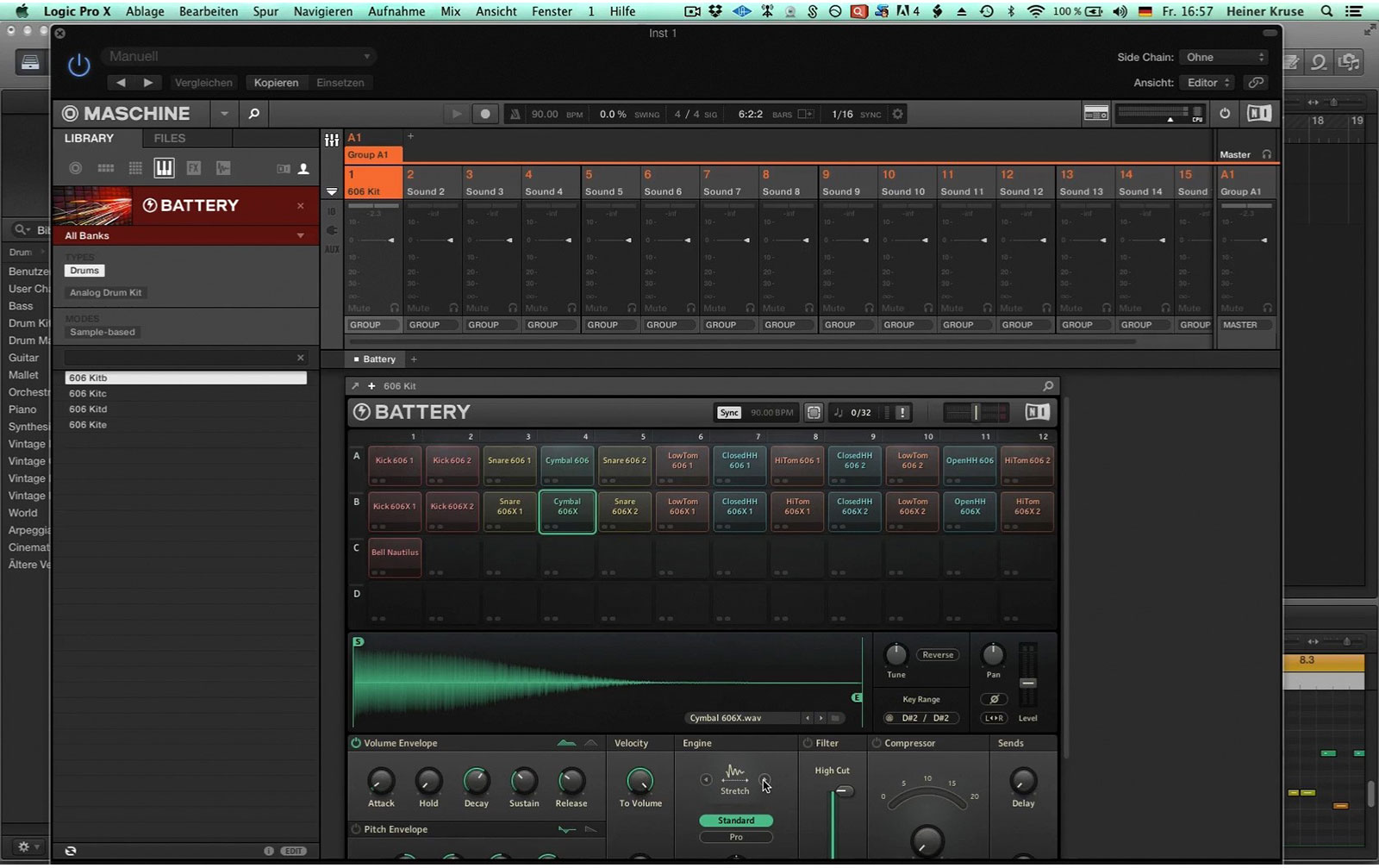Collapse the mixer with the triangle expander
Viewport: 1379px width, 868px height.
tap(332, 191)
